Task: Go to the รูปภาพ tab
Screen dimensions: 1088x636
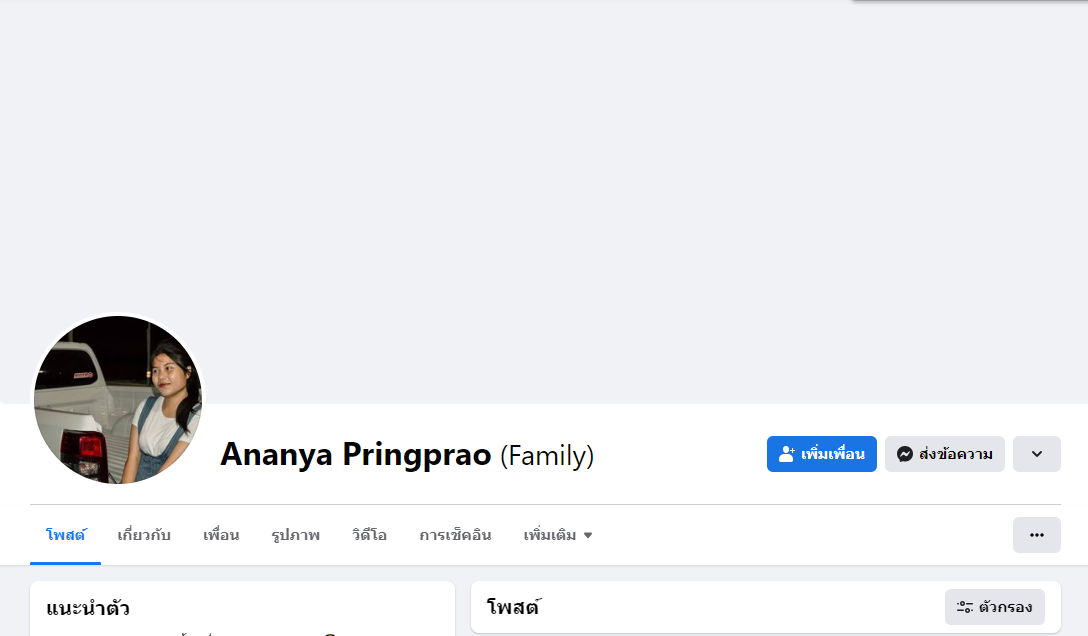Action: tap(295, 535)
